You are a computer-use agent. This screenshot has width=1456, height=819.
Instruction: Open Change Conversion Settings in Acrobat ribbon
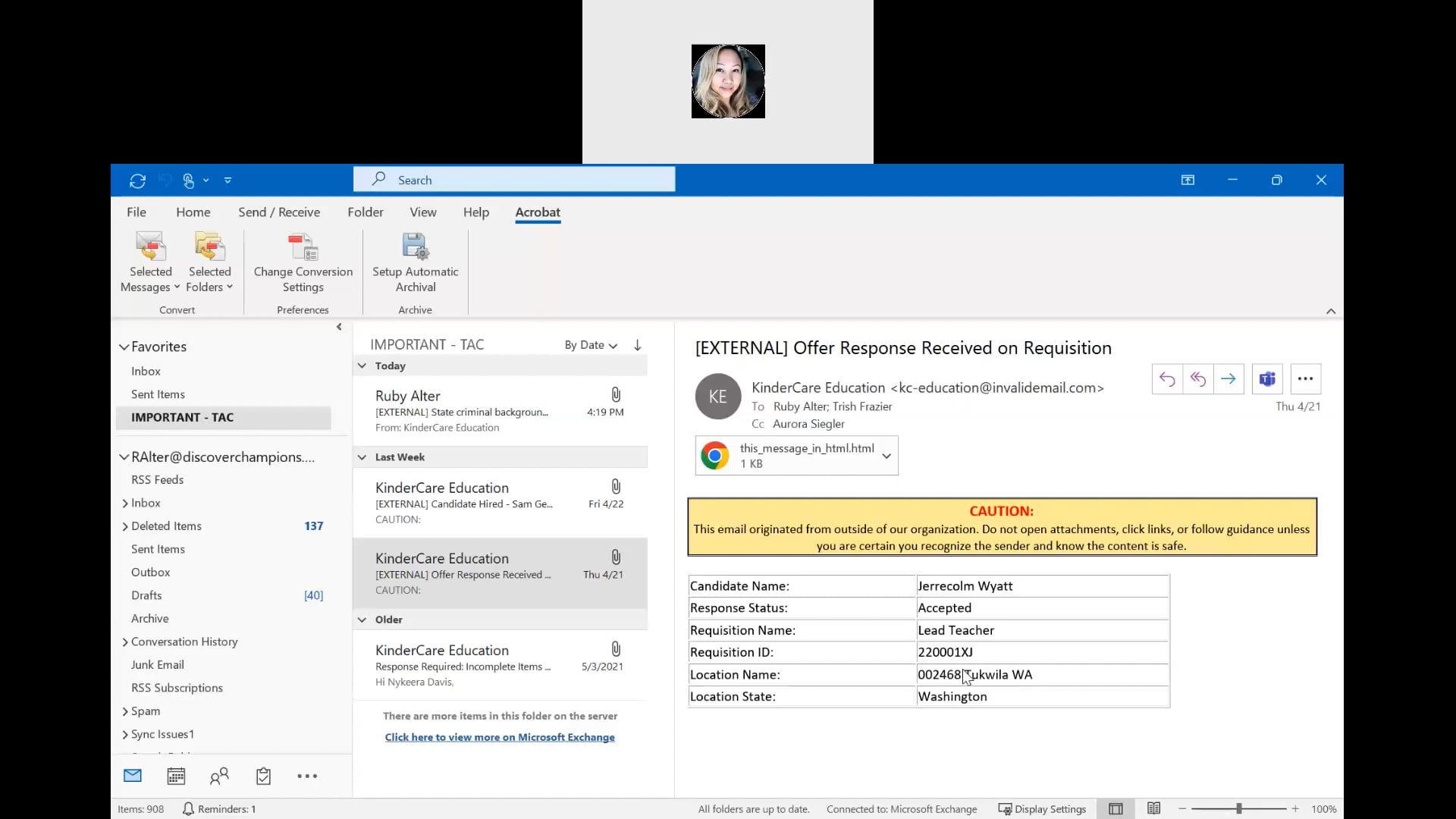[x=303, y=262]
